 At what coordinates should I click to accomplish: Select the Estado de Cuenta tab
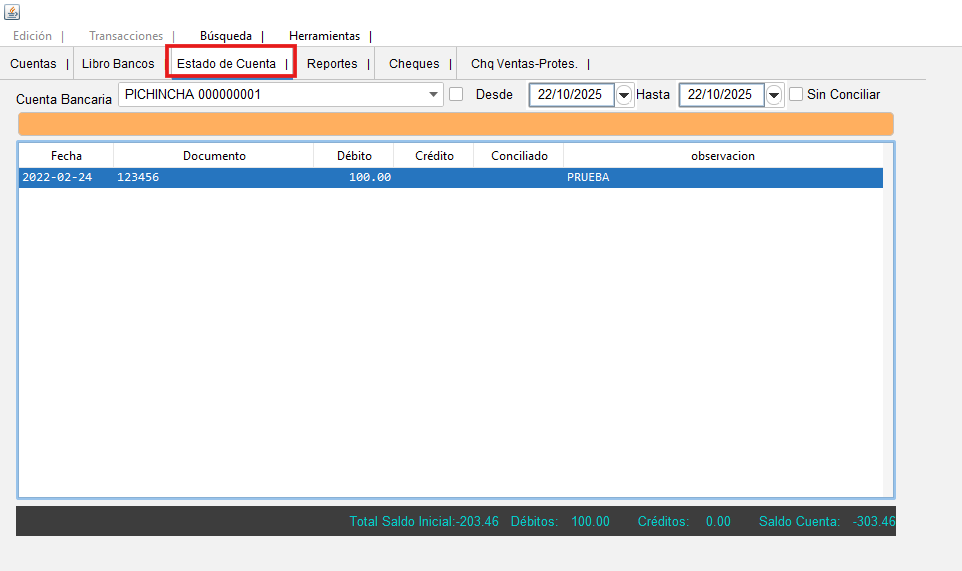click(x=227, y=63)
